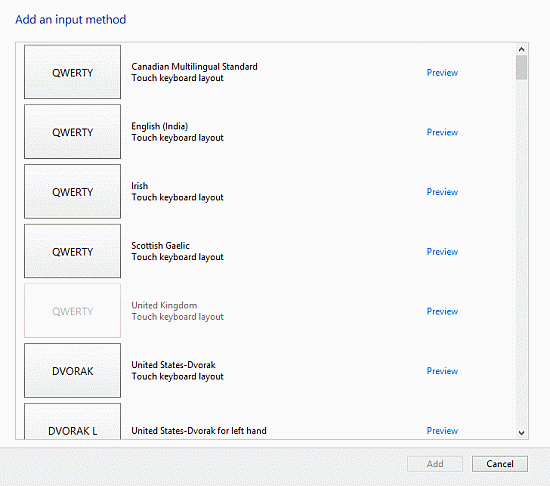Click the Cancel button
550x486 pixels.
[499, 464]
